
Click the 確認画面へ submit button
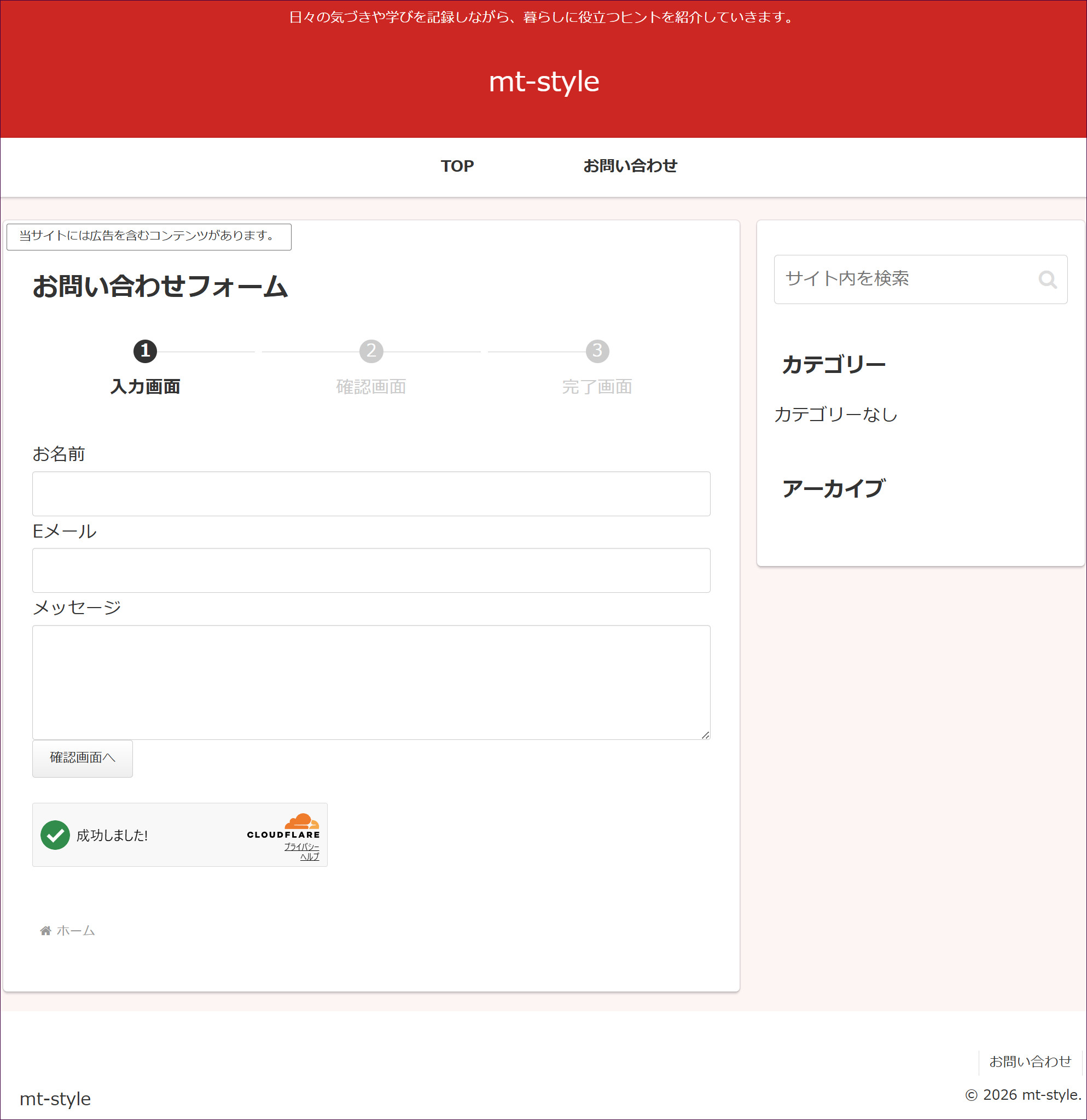[82, 759]
